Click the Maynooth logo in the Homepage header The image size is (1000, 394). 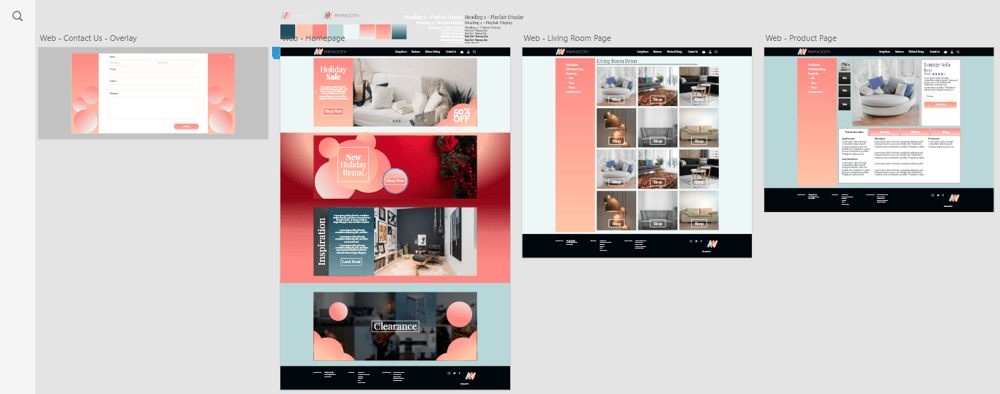pyautogui.click(x=330, y=52)
